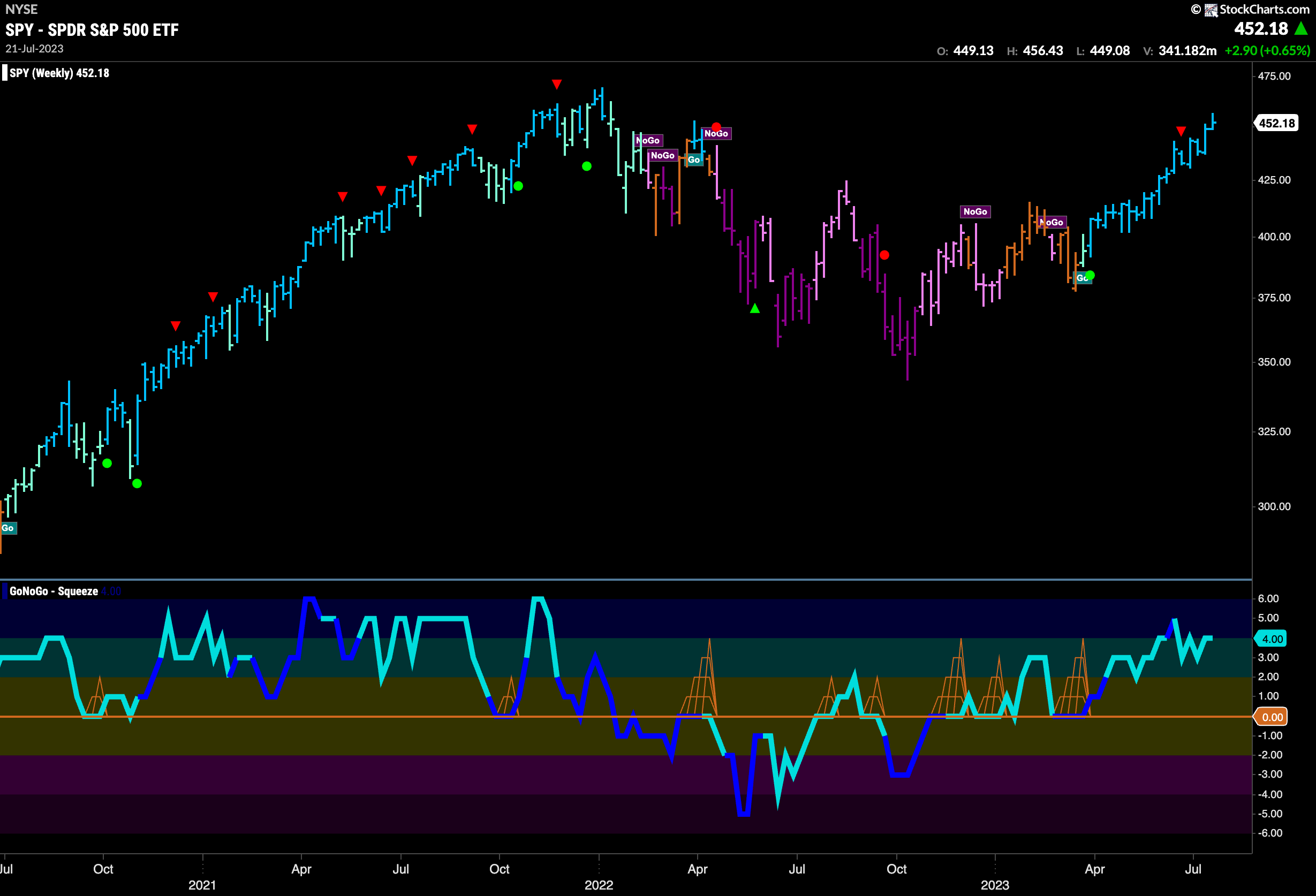
Task: Click the lowest purple bar of October 2022
Action: coord(907,351)
